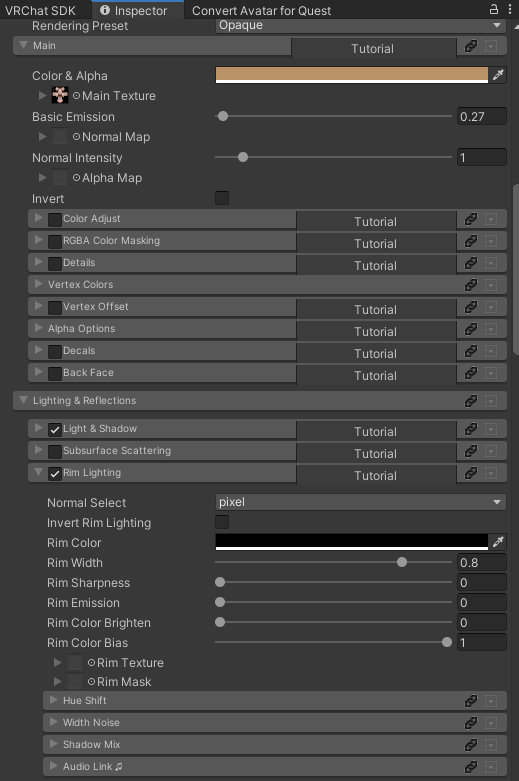Click the Audio Link section link icon
The width and height of the screenshot is (519, 781).
[471, 767]
